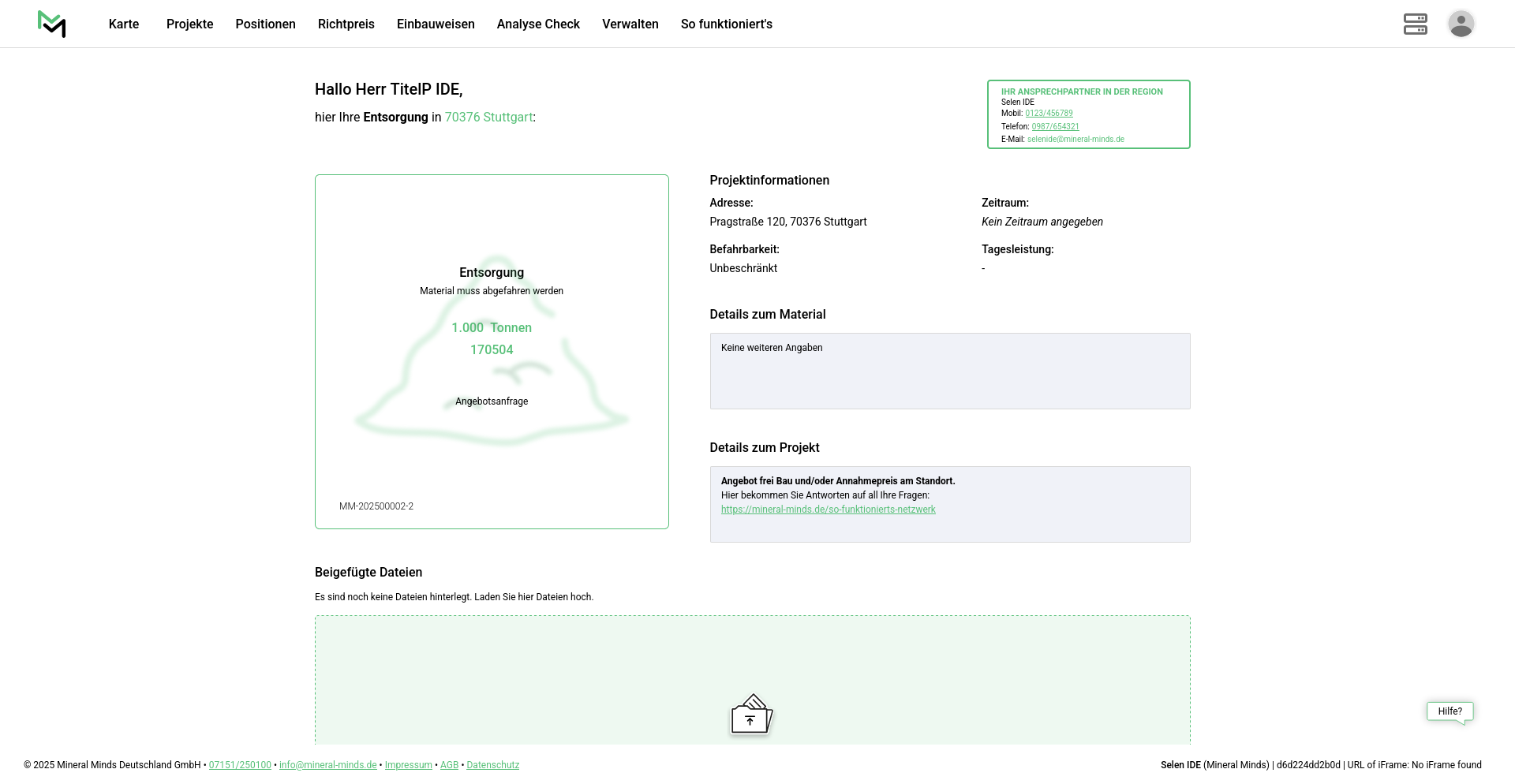Follow the 70376 Stuttgart location link
This screenshot has width=1515, height=784.
pos(488,118)
